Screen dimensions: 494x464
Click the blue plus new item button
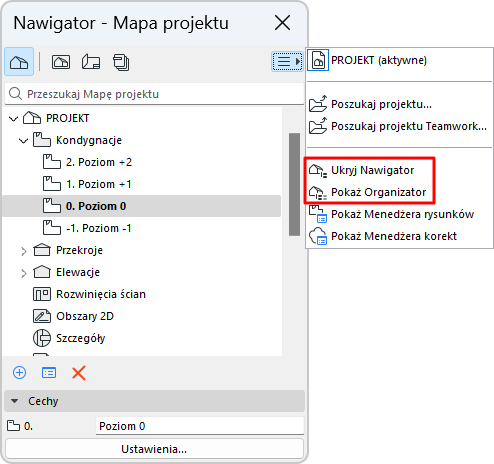tap(19, 372)
